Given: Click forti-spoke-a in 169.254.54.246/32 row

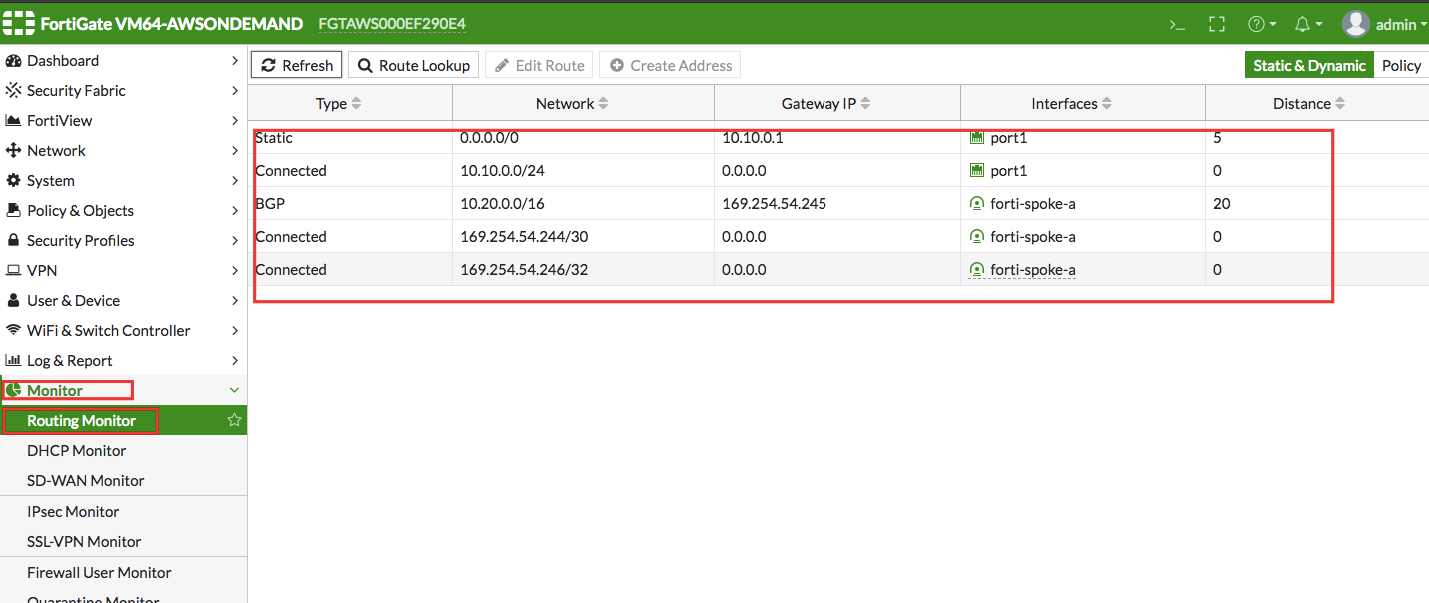Looking at the screenshot, I should coord(1023,270).
